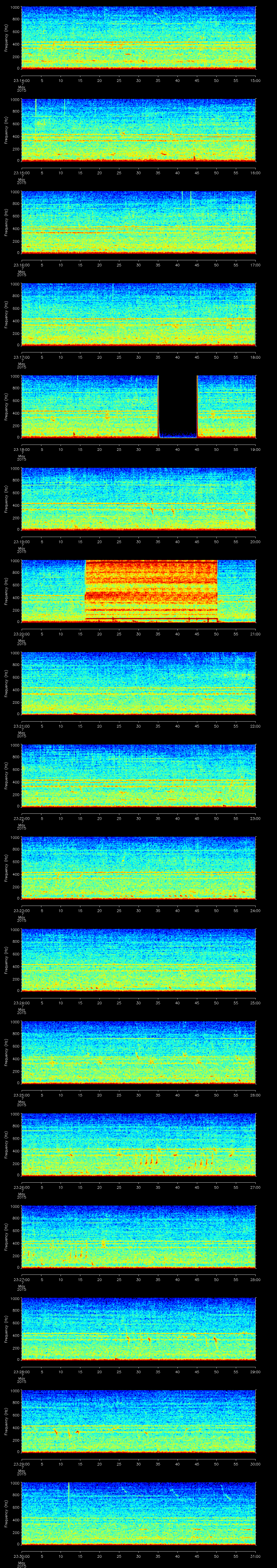This screenshot has height=1568, width=277.
Task: Click the '23:14:00' start time label
Action: pyautogui.click(x=21, y=80)
